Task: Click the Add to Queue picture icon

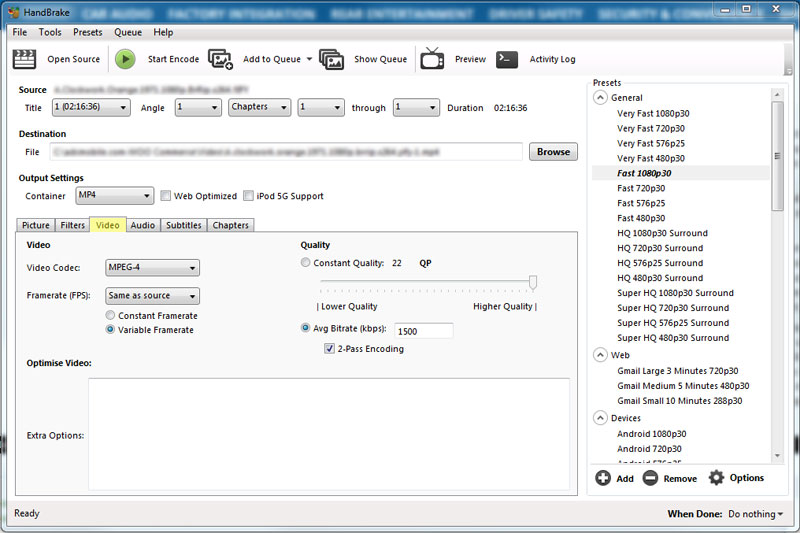Action: click(220, 59)
